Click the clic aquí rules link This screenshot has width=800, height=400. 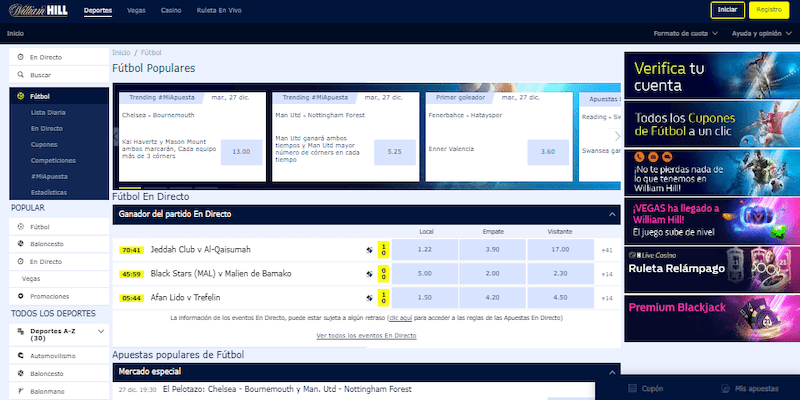[x=401, y=318]
